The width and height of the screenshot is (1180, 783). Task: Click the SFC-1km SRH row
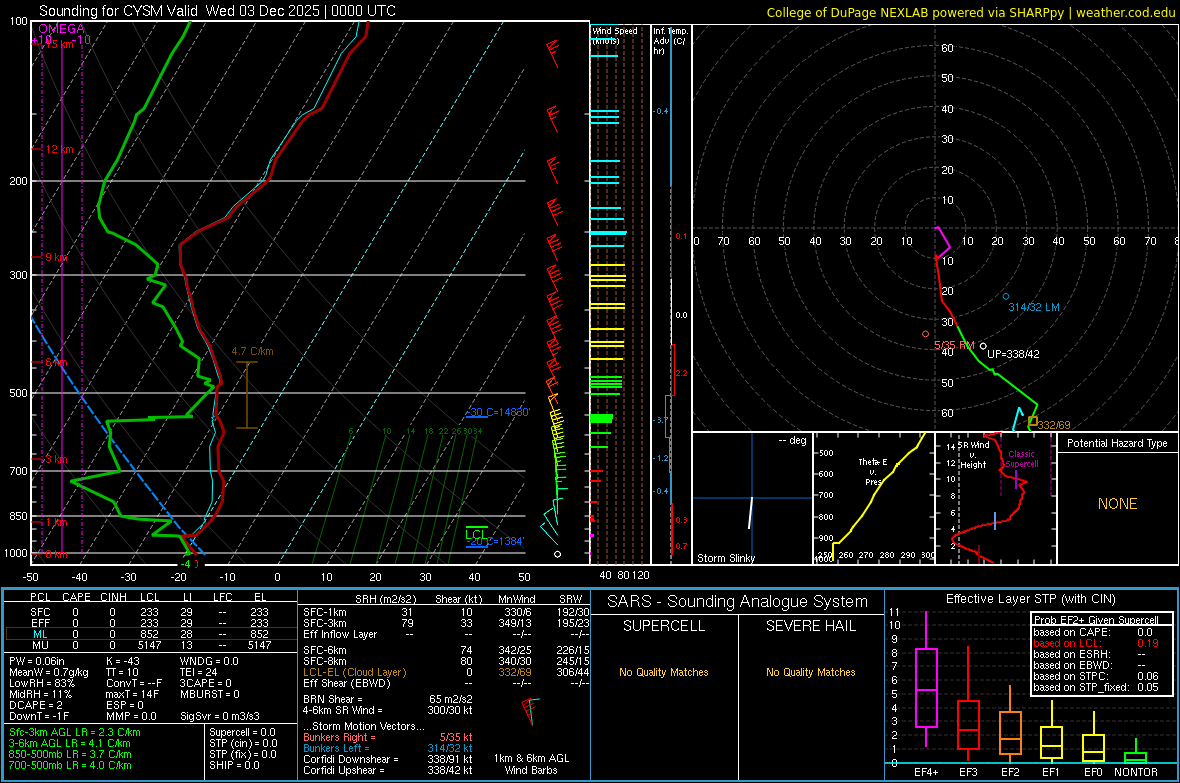pyautogui.click(x=446, y=612)
